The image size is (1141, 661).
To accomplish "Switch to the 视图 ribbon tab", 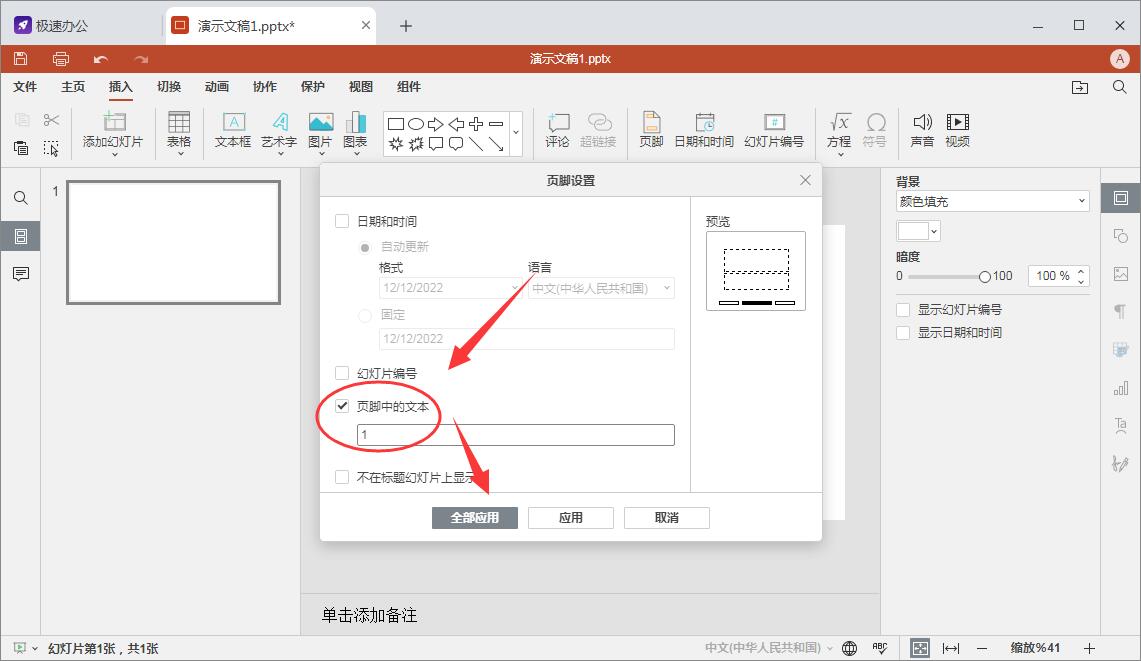I will pos(360,87).
